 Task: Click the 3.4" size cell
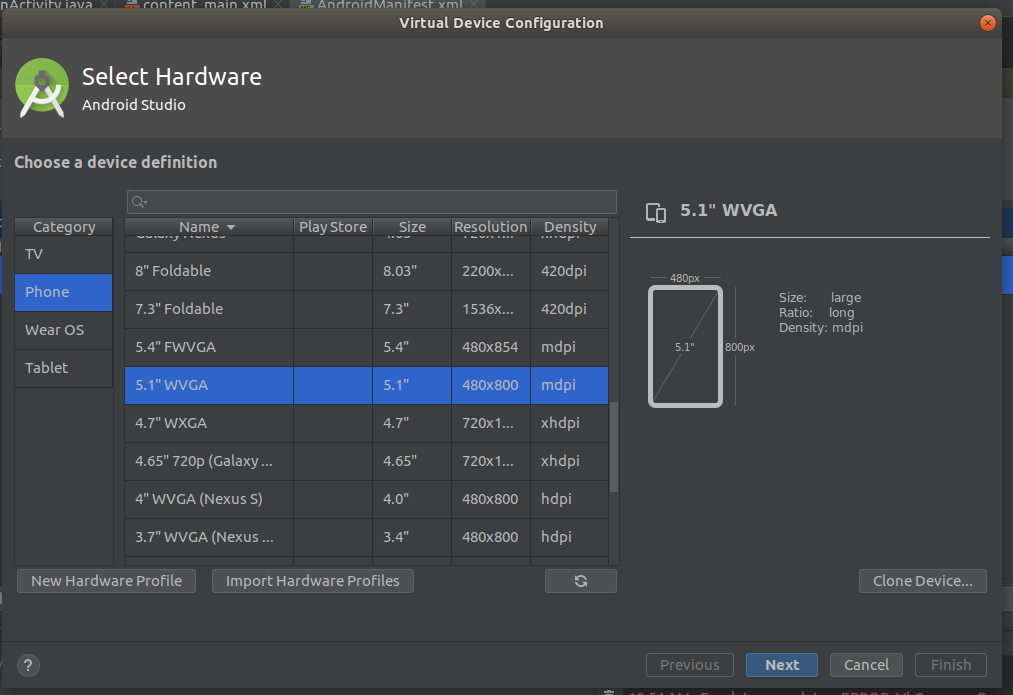(x=412, y=538)
